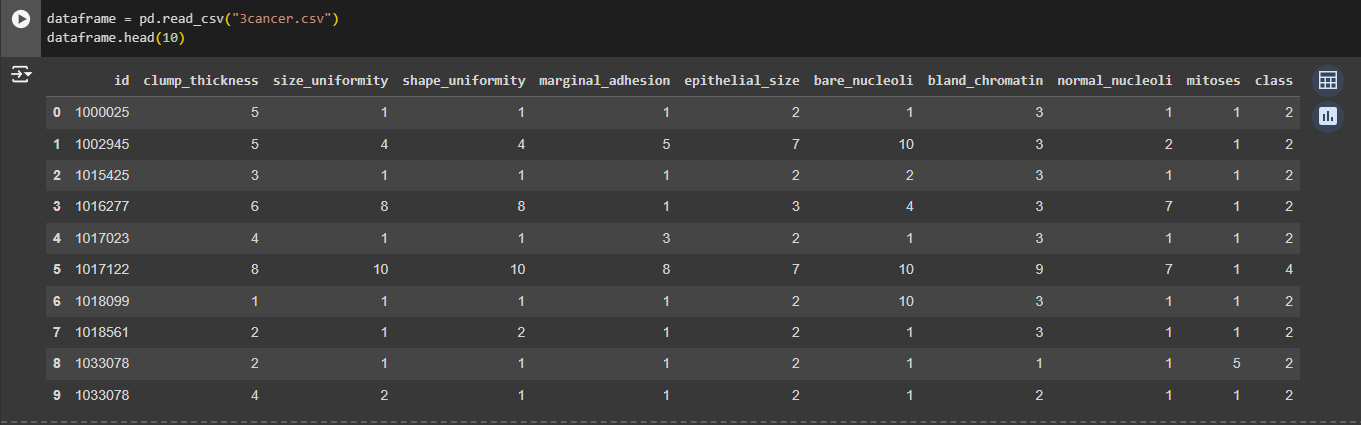
Task: Select the bare_nucleoli column header
Action: (863, 81)
